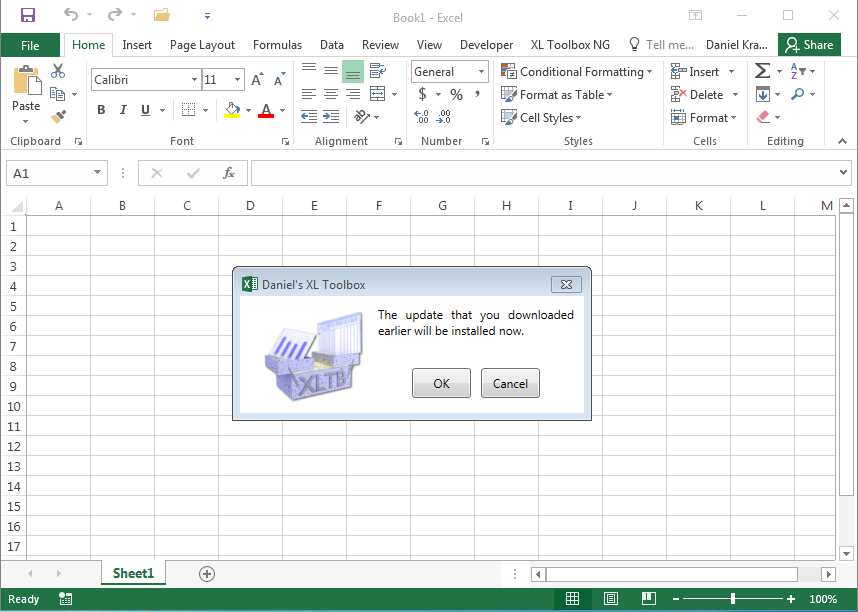Toggle Bold formatting
858x612 pixels.
[101, 110]
